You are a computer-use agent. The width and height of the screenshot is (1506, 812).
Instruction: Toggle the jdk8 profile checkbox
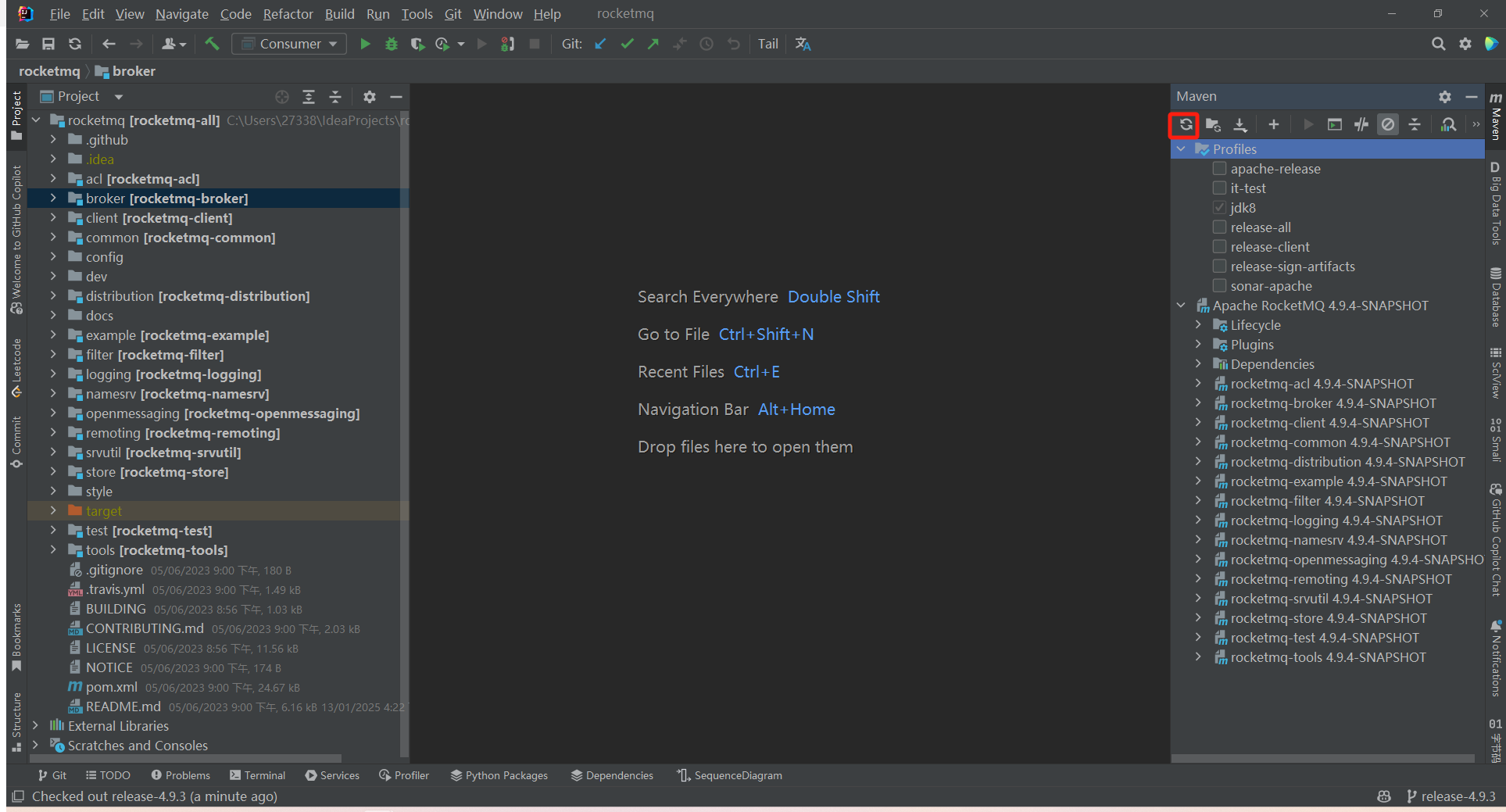(1219, 207)
